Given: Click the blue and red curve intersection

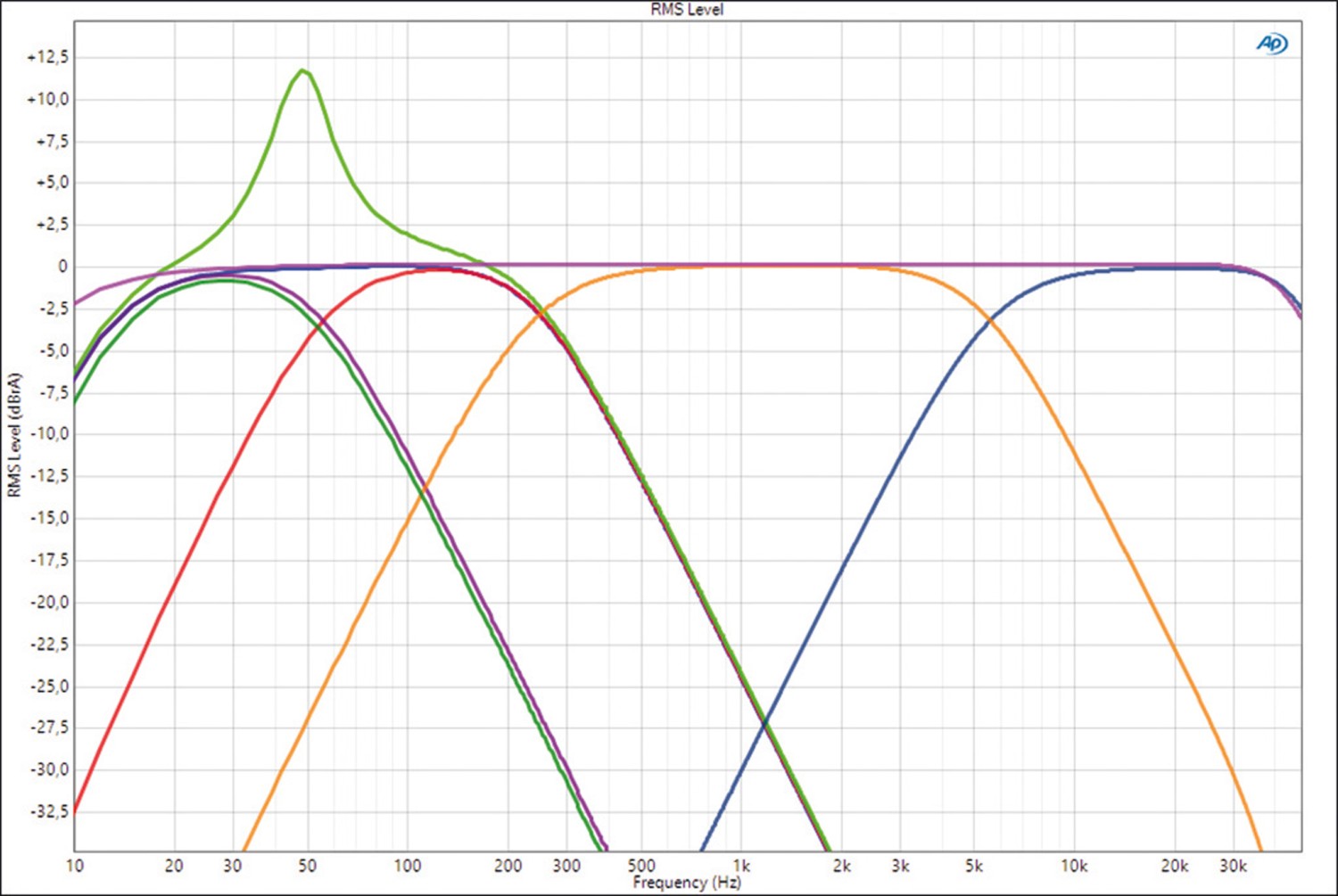Looking at the screenshot, I should pyautogui.click(x=764, y=720).
